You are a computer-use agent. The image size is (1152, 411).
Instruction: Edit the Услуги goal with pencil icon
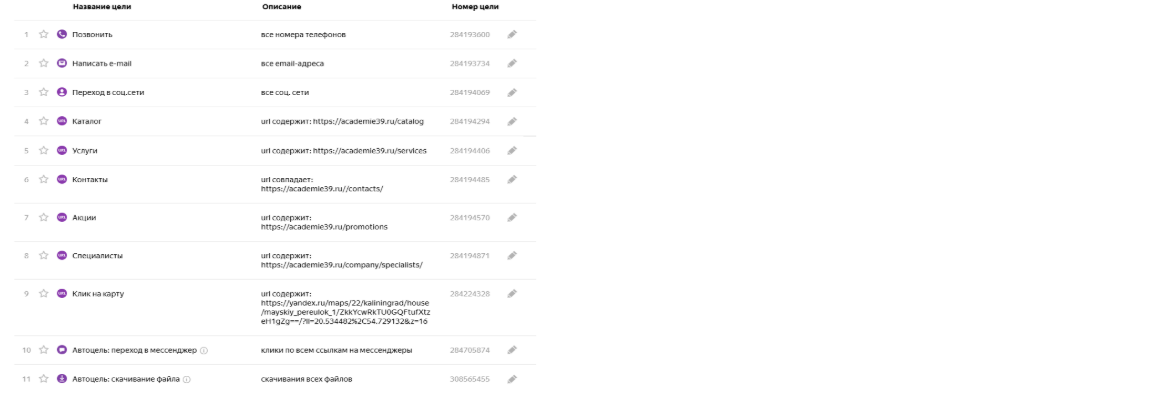[x=512, y=151]
